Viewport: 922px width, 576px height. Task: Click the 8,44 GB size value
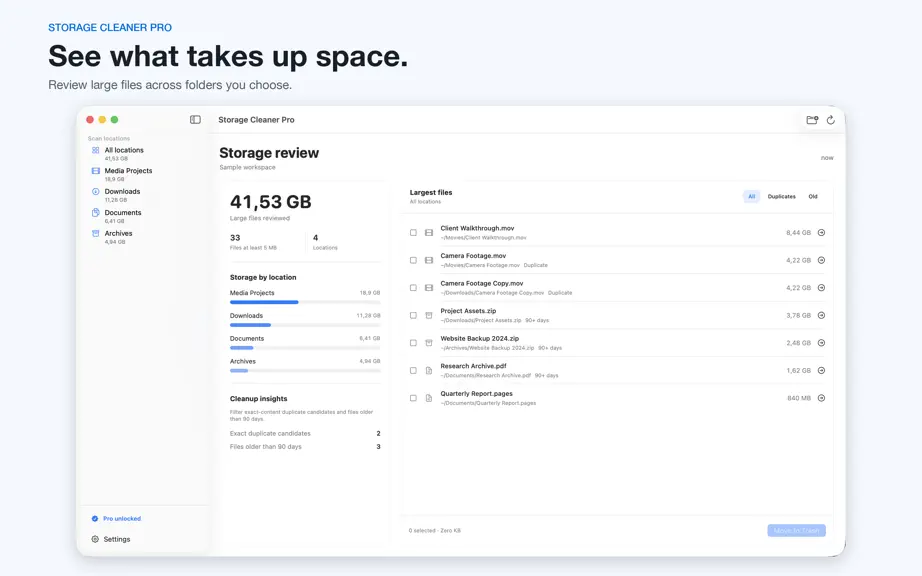798,233
